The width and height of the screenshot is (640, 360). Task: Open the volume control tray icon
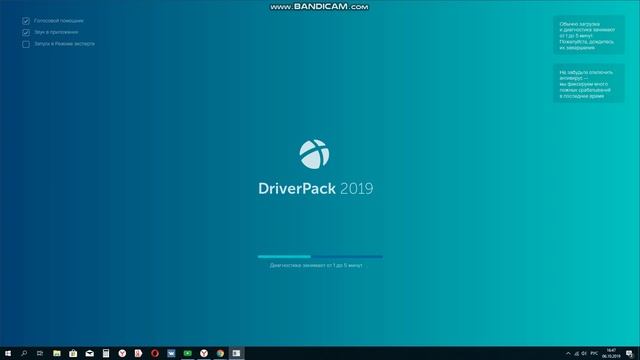click(x=584, y=353)
